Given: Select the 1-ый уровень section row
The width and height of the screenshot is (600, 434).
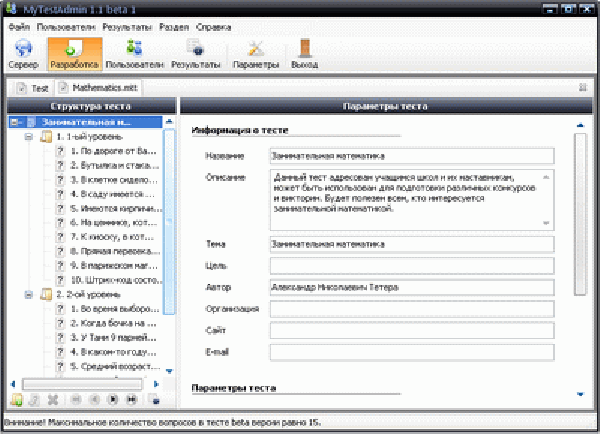Looking at the screenshot, I should pos(89,137).
